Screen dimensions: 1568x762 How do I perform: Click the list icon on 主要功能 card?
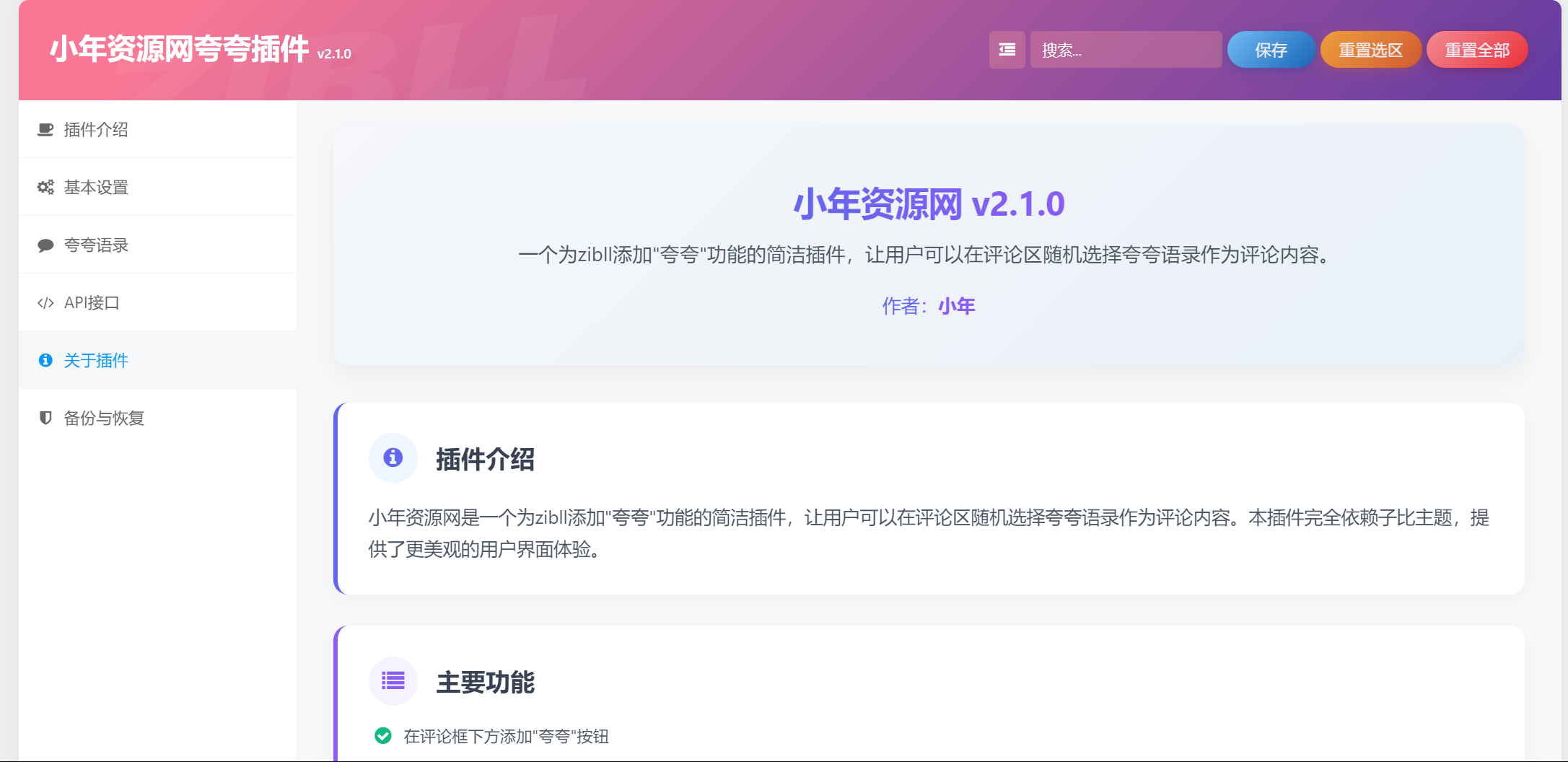[393, 680]
